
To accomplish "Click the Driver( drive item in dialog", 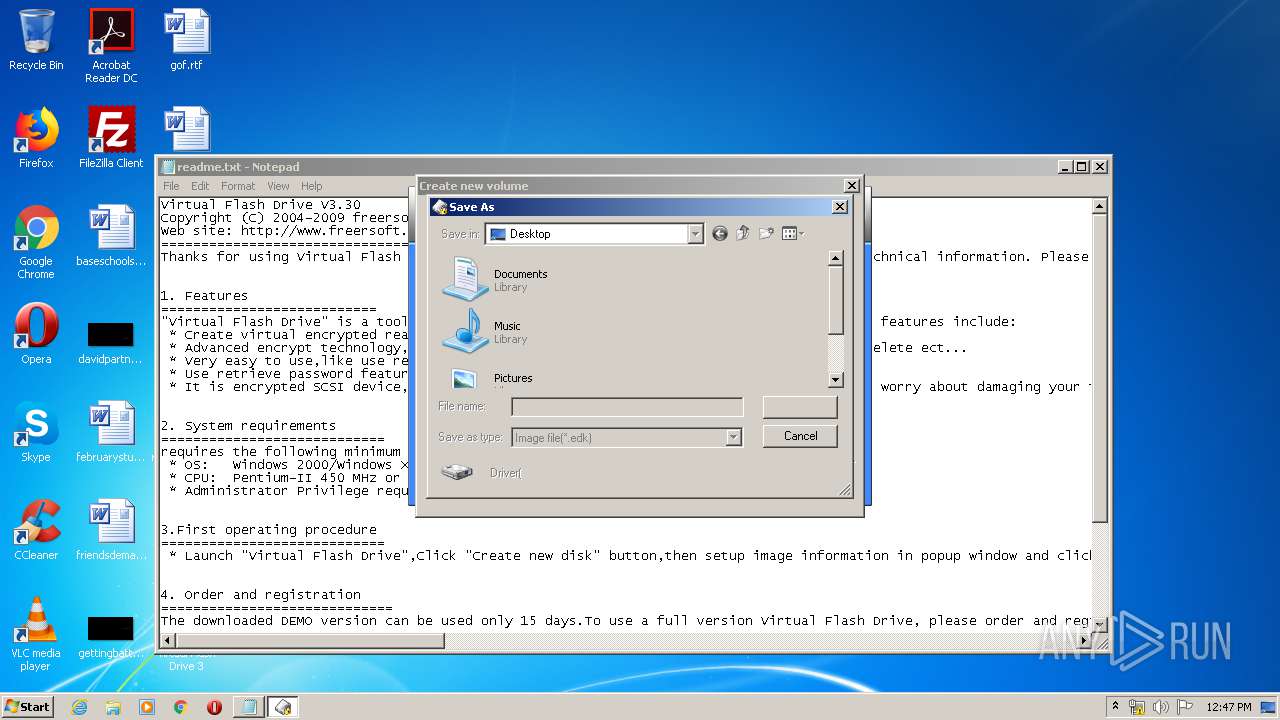I will pos(482,472).
